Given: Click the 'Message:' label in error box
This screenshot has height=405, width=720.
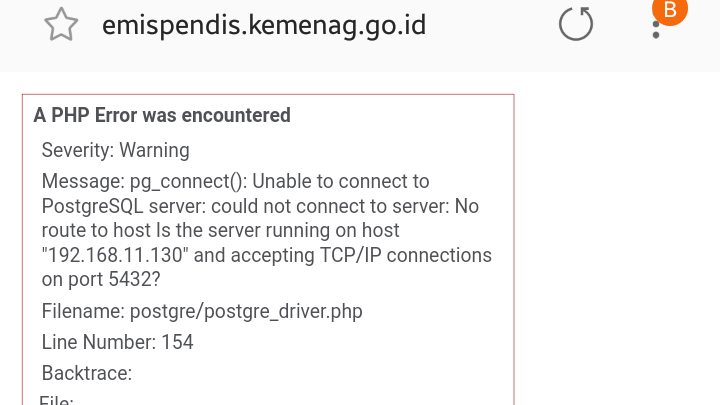Looking at the screenshot, I should 83,181.
